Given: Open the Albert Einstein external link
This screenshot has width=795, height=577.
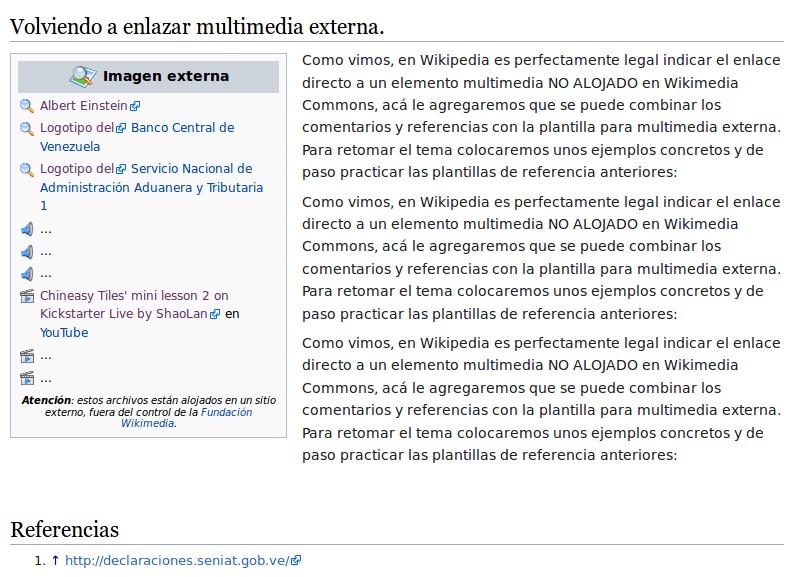Looking at the screenshot, I should pos(84,106).
